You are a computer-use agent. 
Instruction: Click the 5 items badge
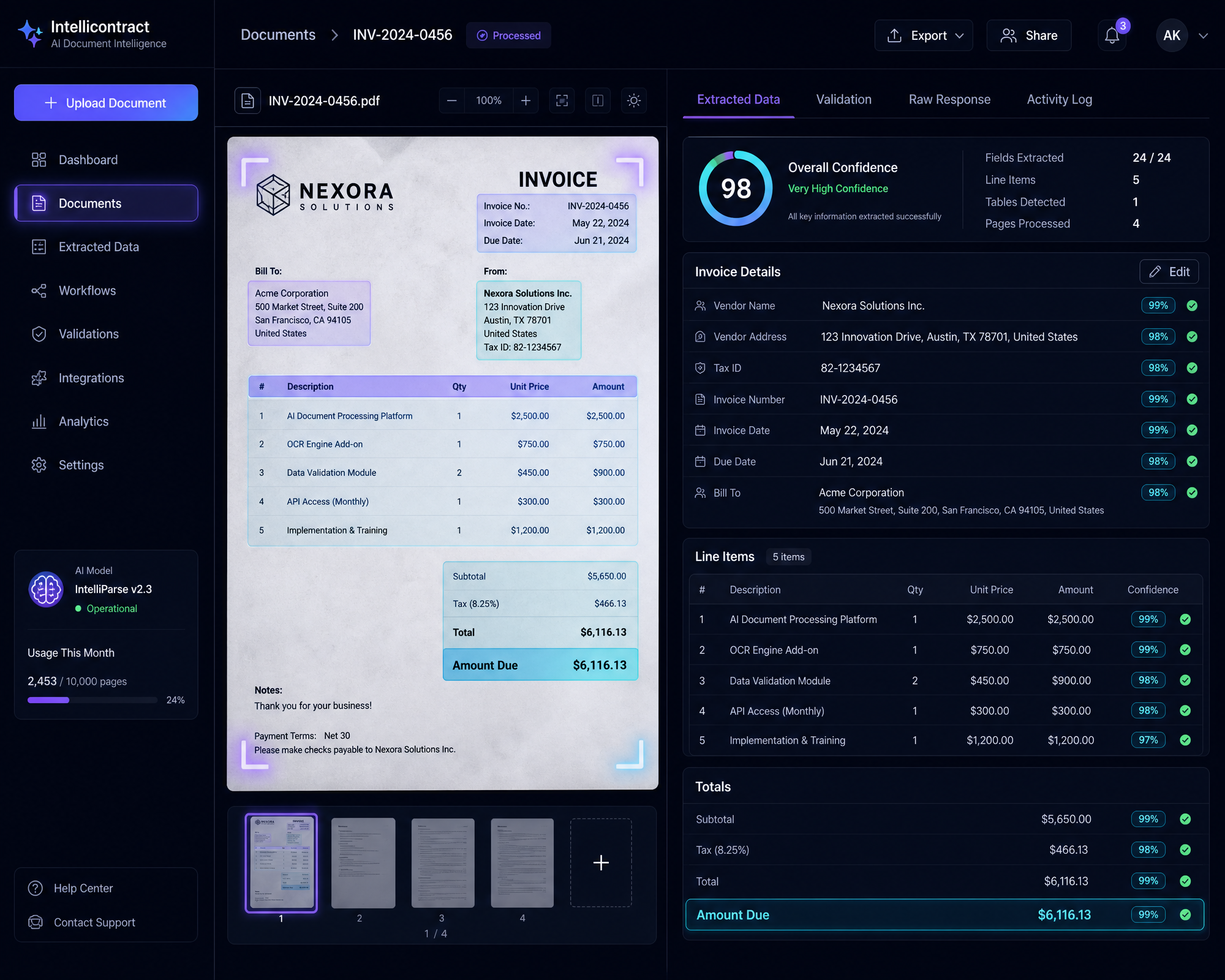click(x=788, y=557)
